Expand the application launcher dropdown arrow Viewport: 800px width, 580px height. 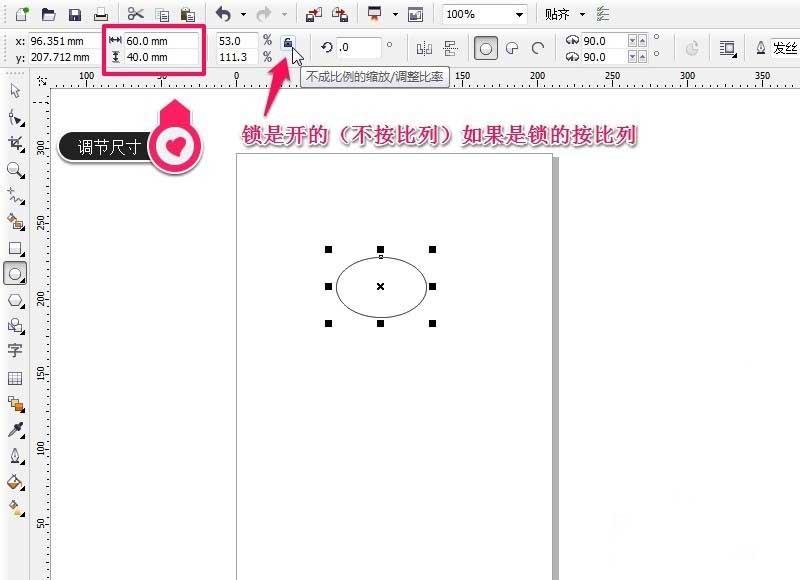395,14
